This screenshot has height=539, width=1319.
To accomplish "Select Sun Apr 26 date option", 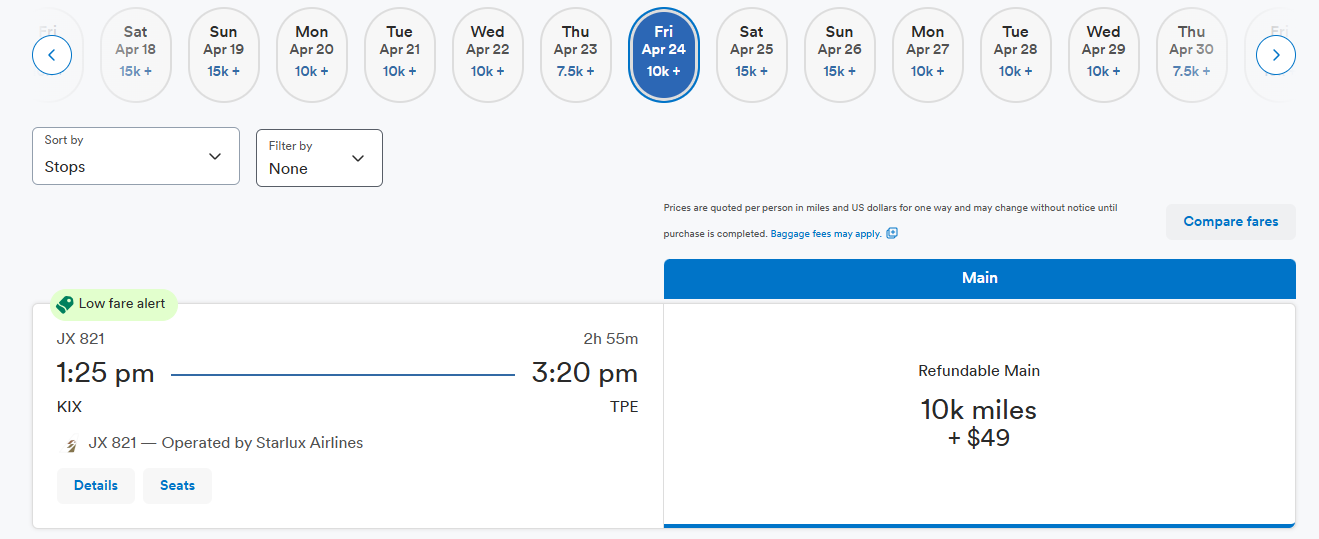I will click(x=839, y=55).
